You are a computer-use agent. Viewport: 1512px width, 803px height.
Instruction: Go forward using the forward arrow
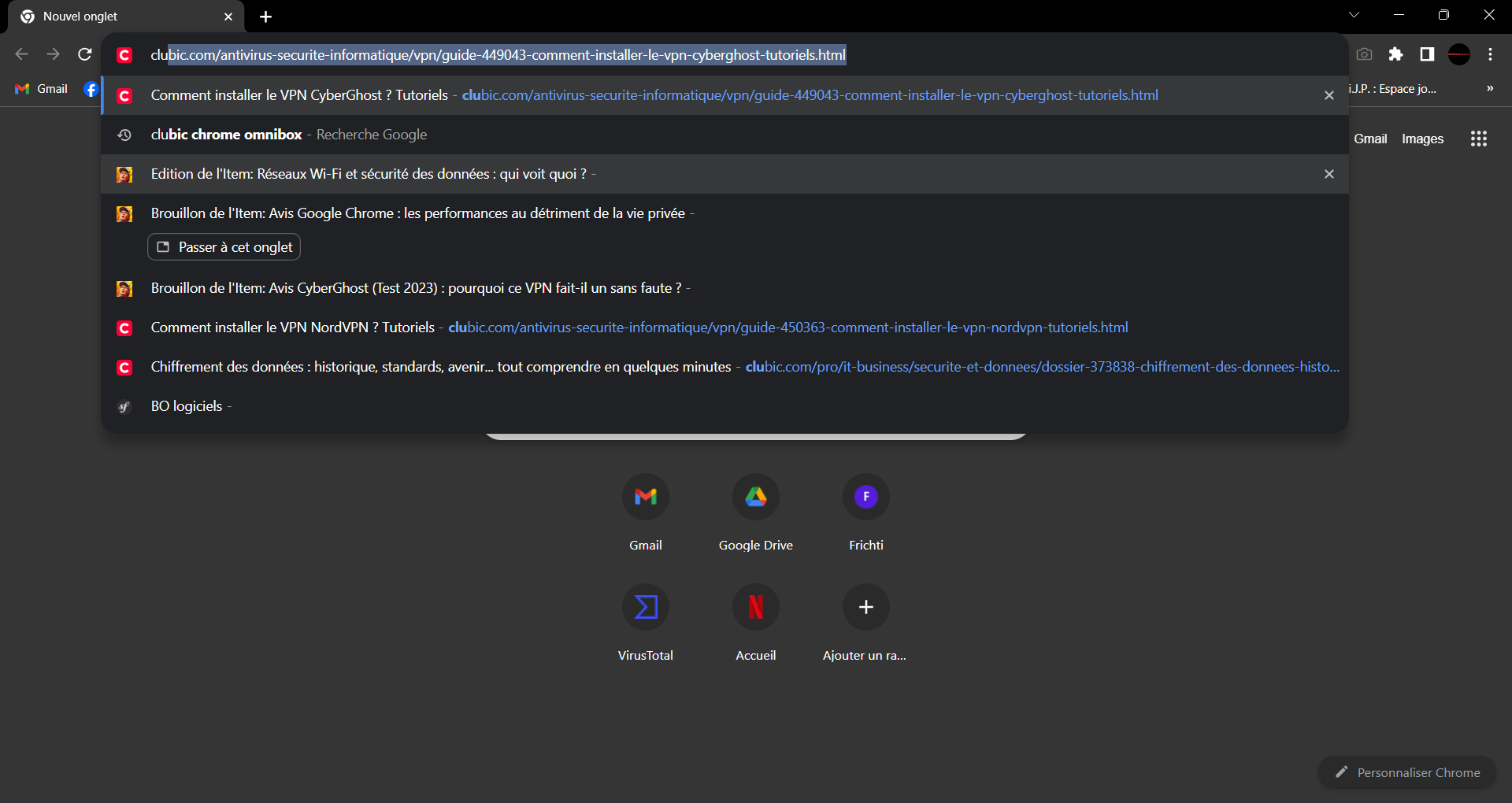click(54, 54)
